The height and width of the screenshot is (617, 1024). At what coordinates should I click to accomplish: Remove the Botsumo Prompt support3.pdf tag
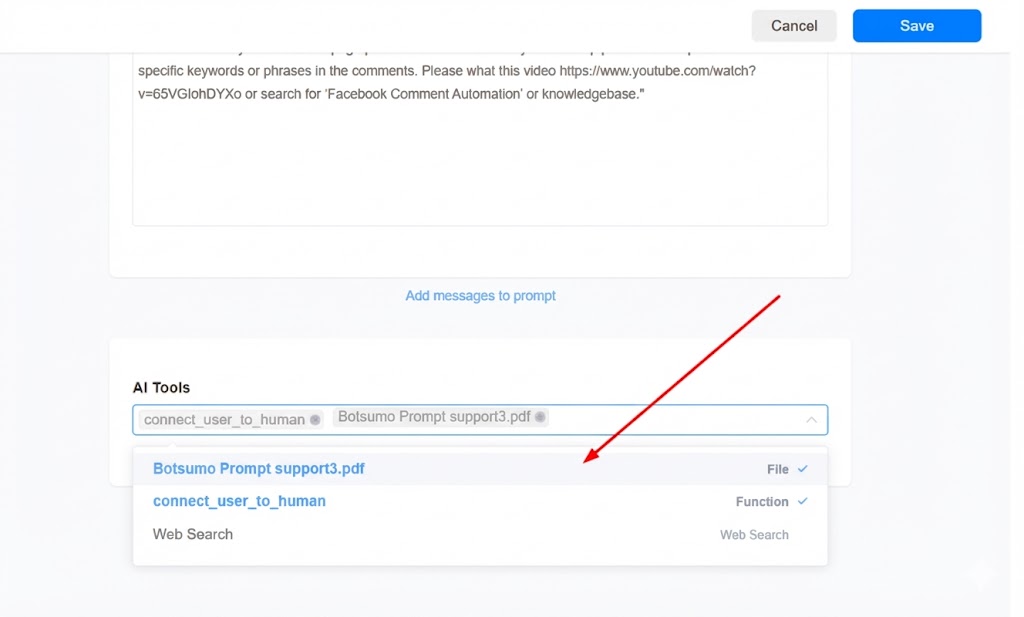click(540, 417)
